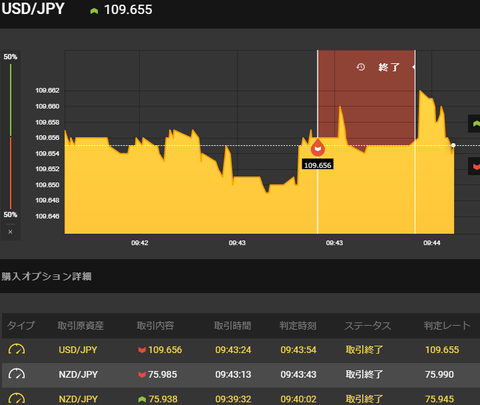This screenshot has width=480, height=405.
Task: Click the 取引終了 status in the 75.945 row
Action: point(364,399)
